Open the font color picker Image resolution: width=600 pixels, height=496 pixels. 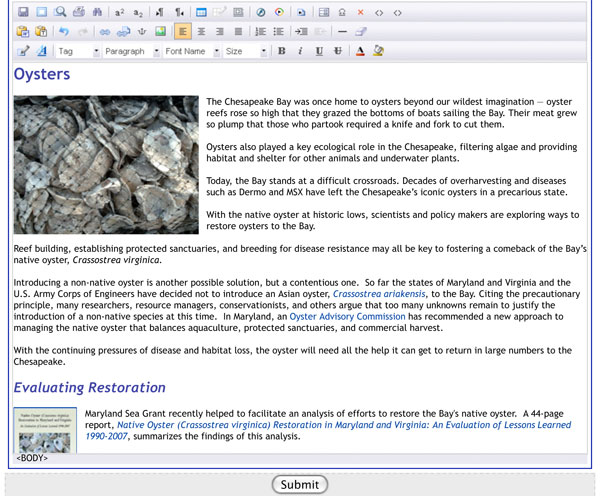pyautogui.click(x=360, y=51)
